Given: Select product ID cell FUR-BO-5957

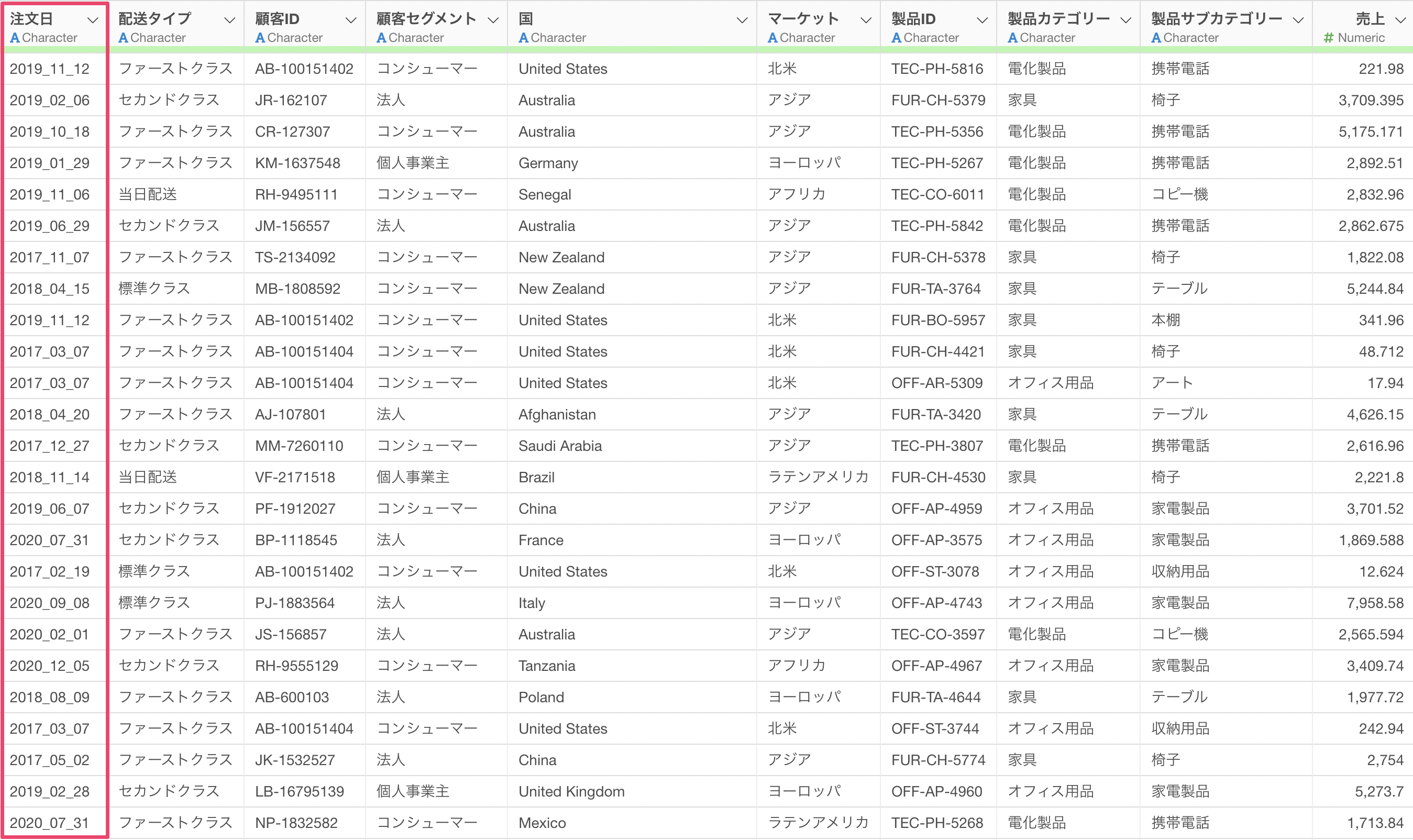Looking at the screenshot, I should pos(938,320).
